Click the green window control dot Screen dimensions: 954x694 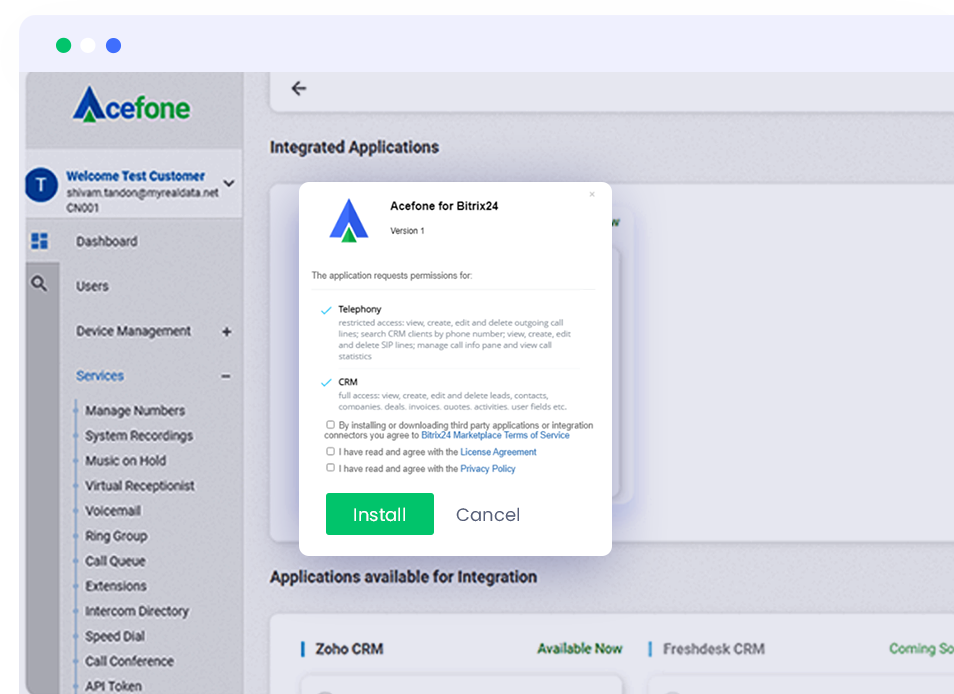tap(63, 46)
